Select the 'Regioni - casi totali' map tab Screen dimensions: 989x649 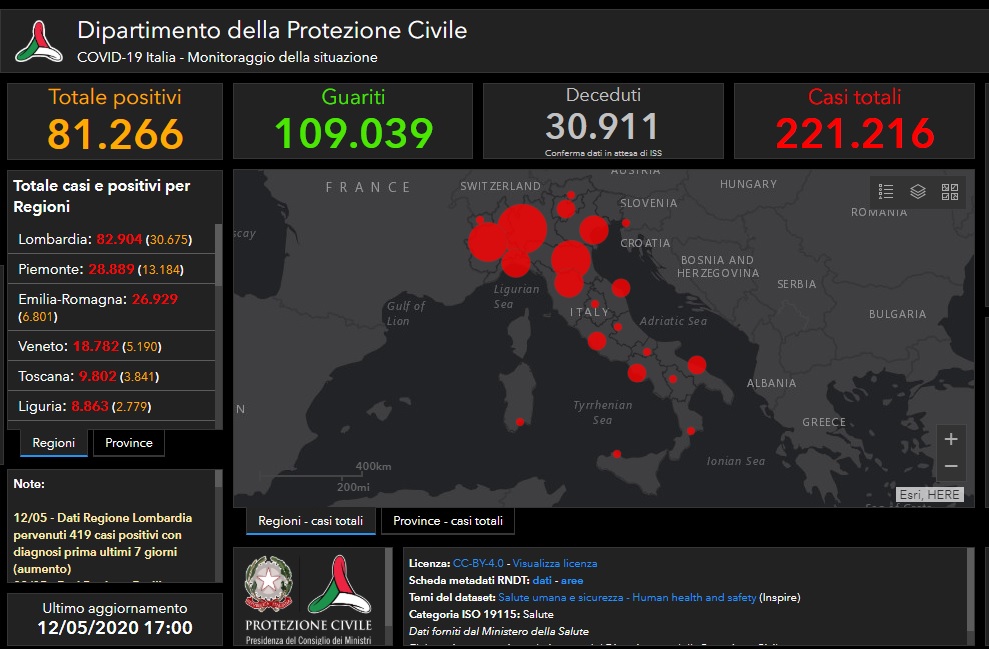click(310, 521)
